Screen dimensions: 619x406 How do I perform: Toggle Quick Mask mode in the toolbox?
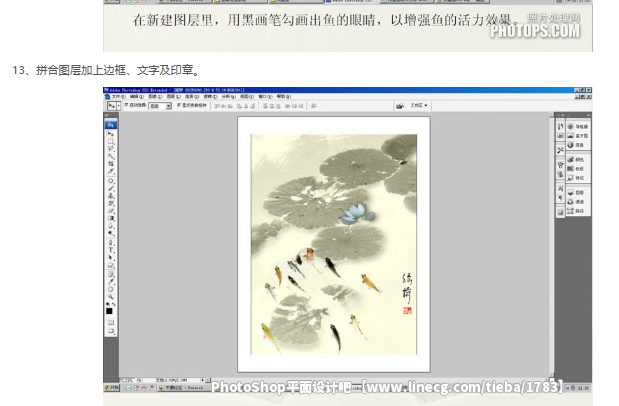click(x=111, y=322)
